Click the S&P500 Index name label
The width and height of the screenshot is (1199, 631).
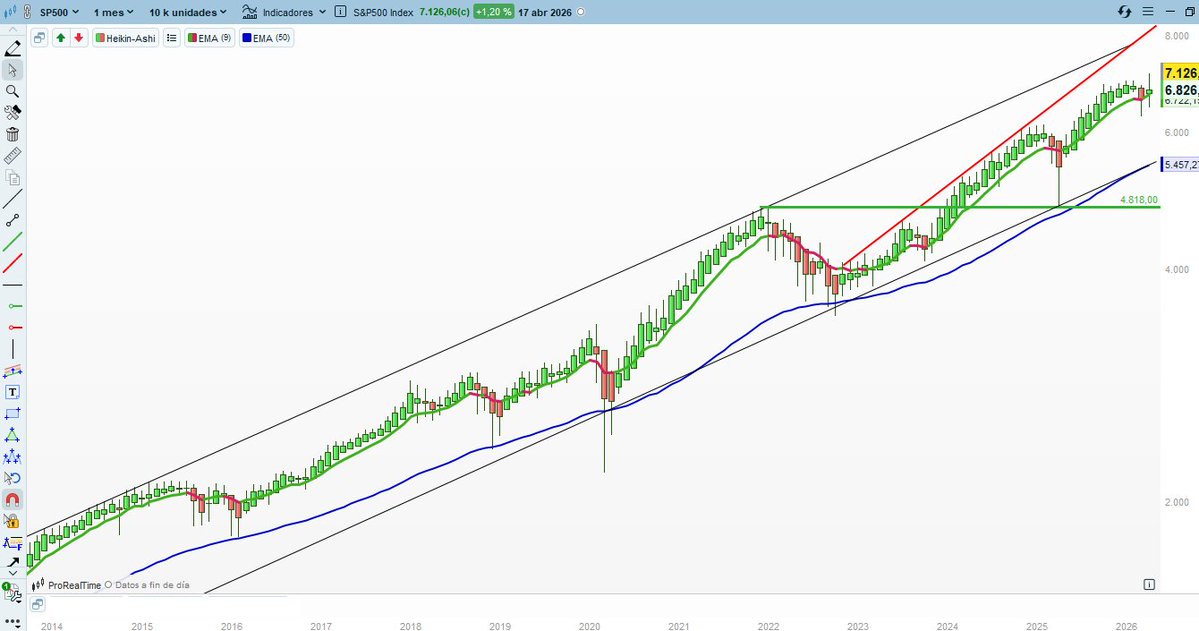(383, 12)
